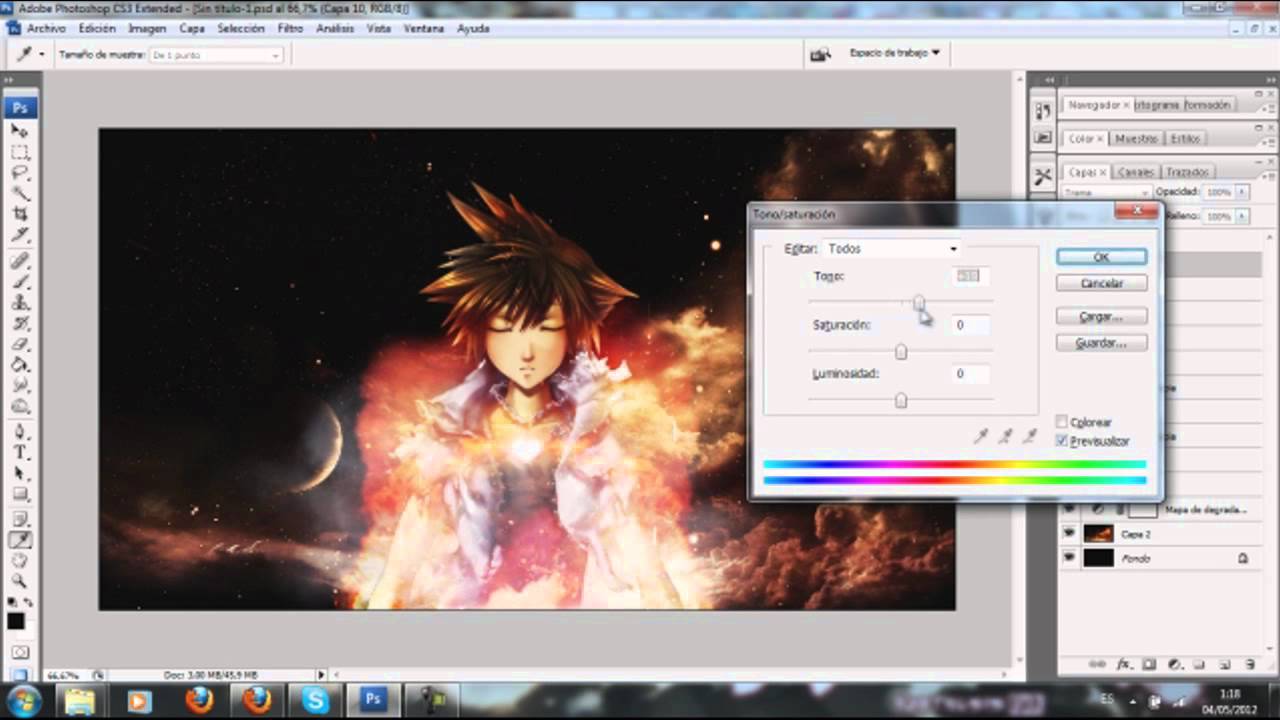Select the Path Selection tool

(20, 473)
